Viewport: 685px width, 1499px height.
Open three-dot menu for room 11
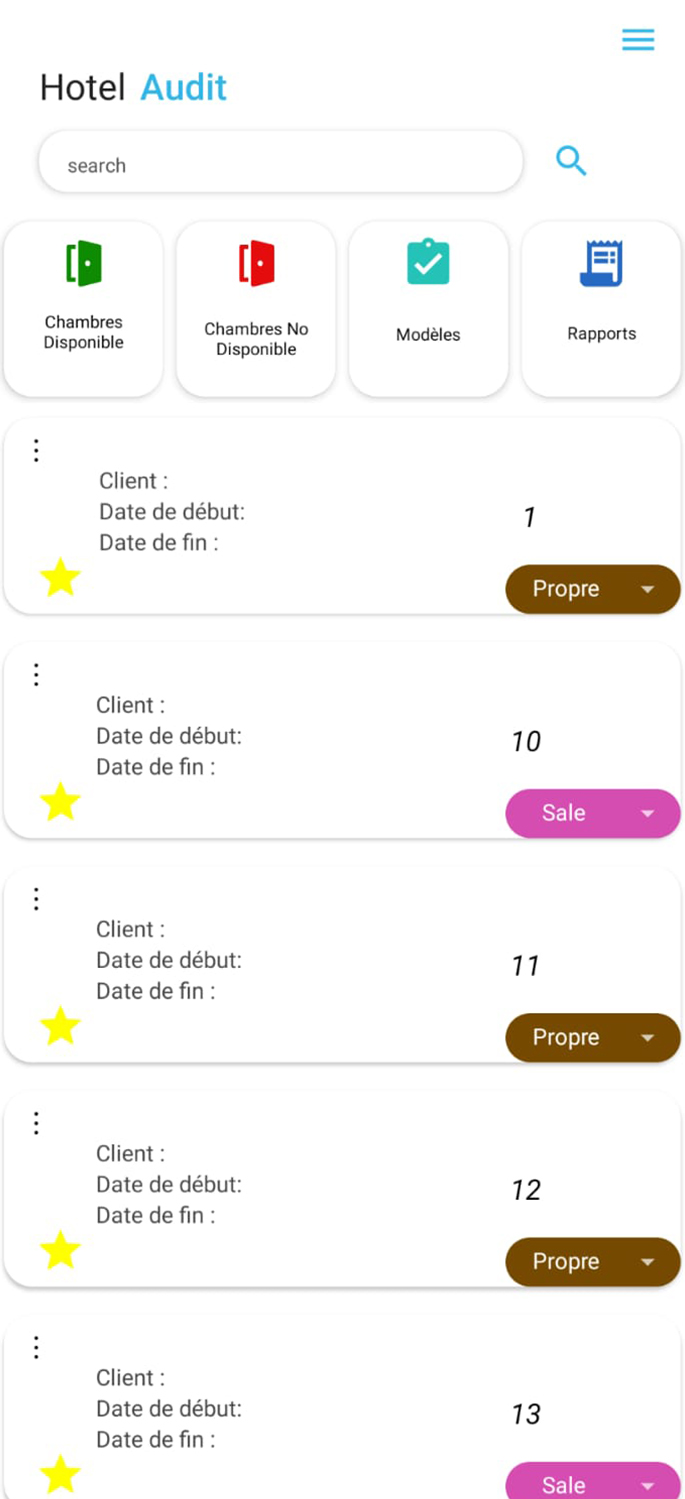[x=36, y=899]
